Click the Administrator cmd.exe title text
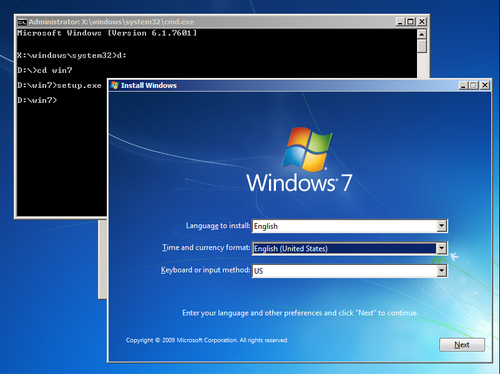The width and height of the screenshot is (500, 374). coord(111,22)
